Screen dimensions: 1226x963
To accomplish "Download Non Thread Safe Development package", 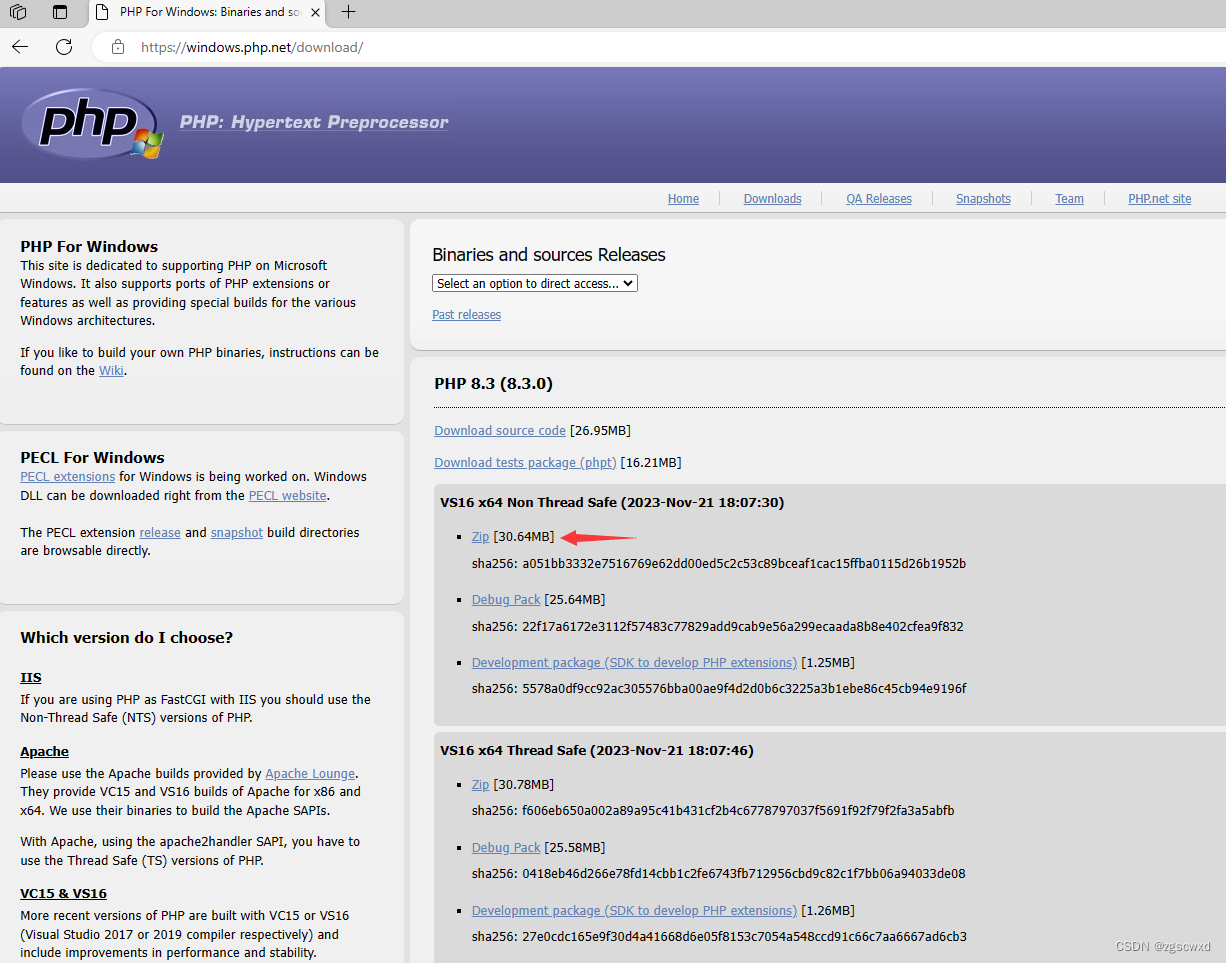I will coord(634,663).
